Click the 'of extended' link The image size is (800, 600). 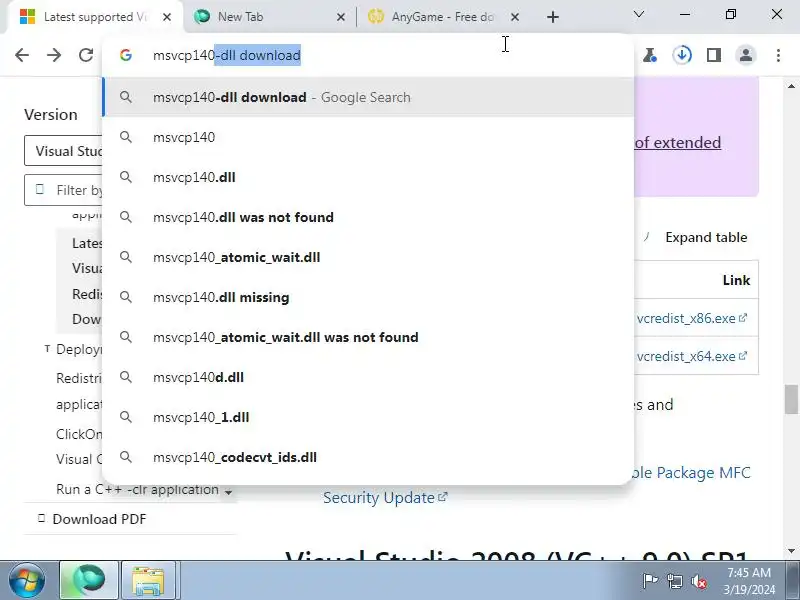tap(678, 142)
